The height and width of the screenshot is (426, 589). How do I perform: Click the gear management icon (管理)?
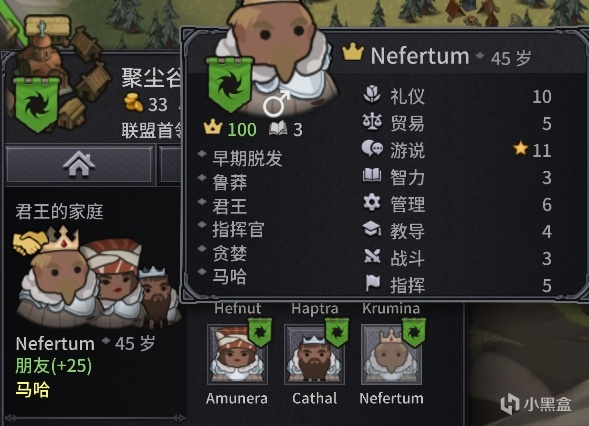pyautogui.click(x=372, y=203)
